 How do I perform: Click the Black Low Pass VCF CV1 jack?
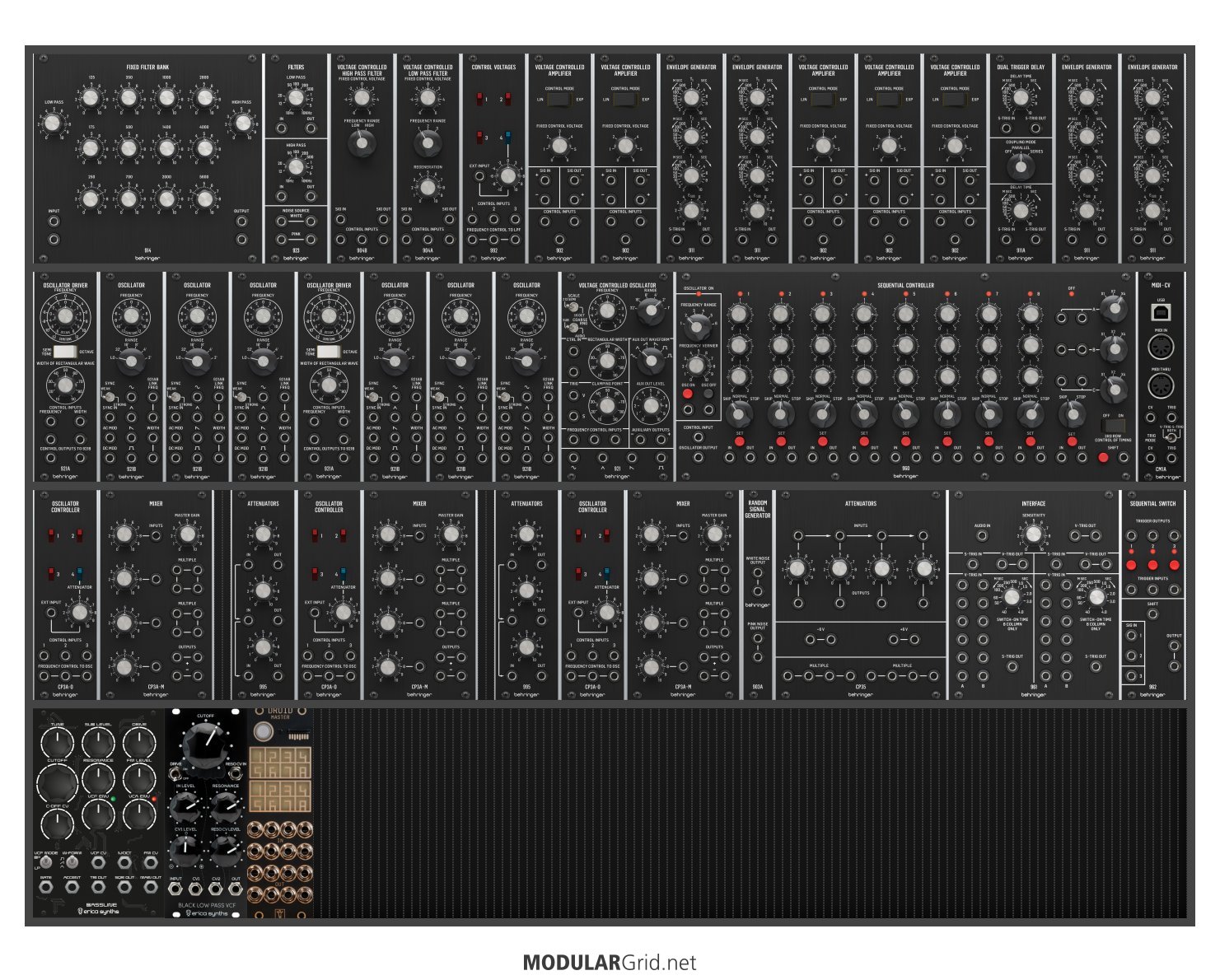(196, 889)
